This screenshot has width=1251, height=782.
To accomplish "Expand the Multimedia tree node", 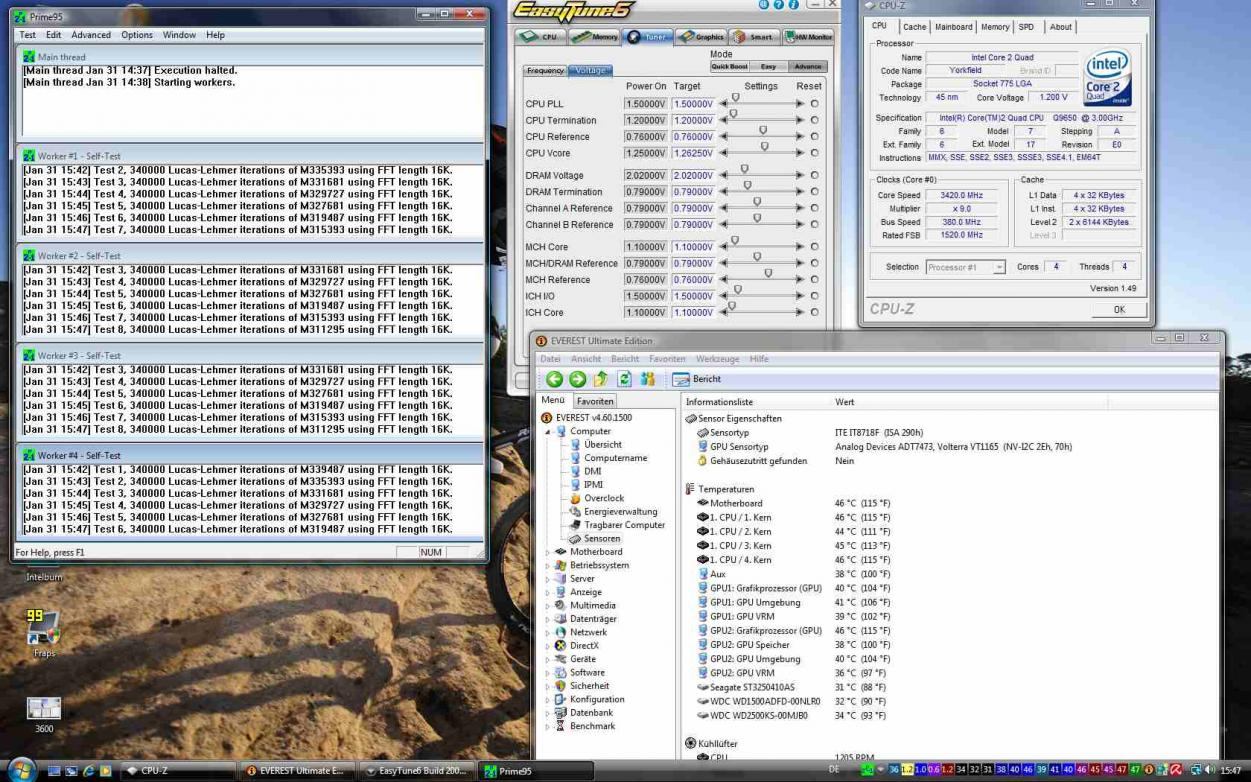I will [x=548, y=605].
